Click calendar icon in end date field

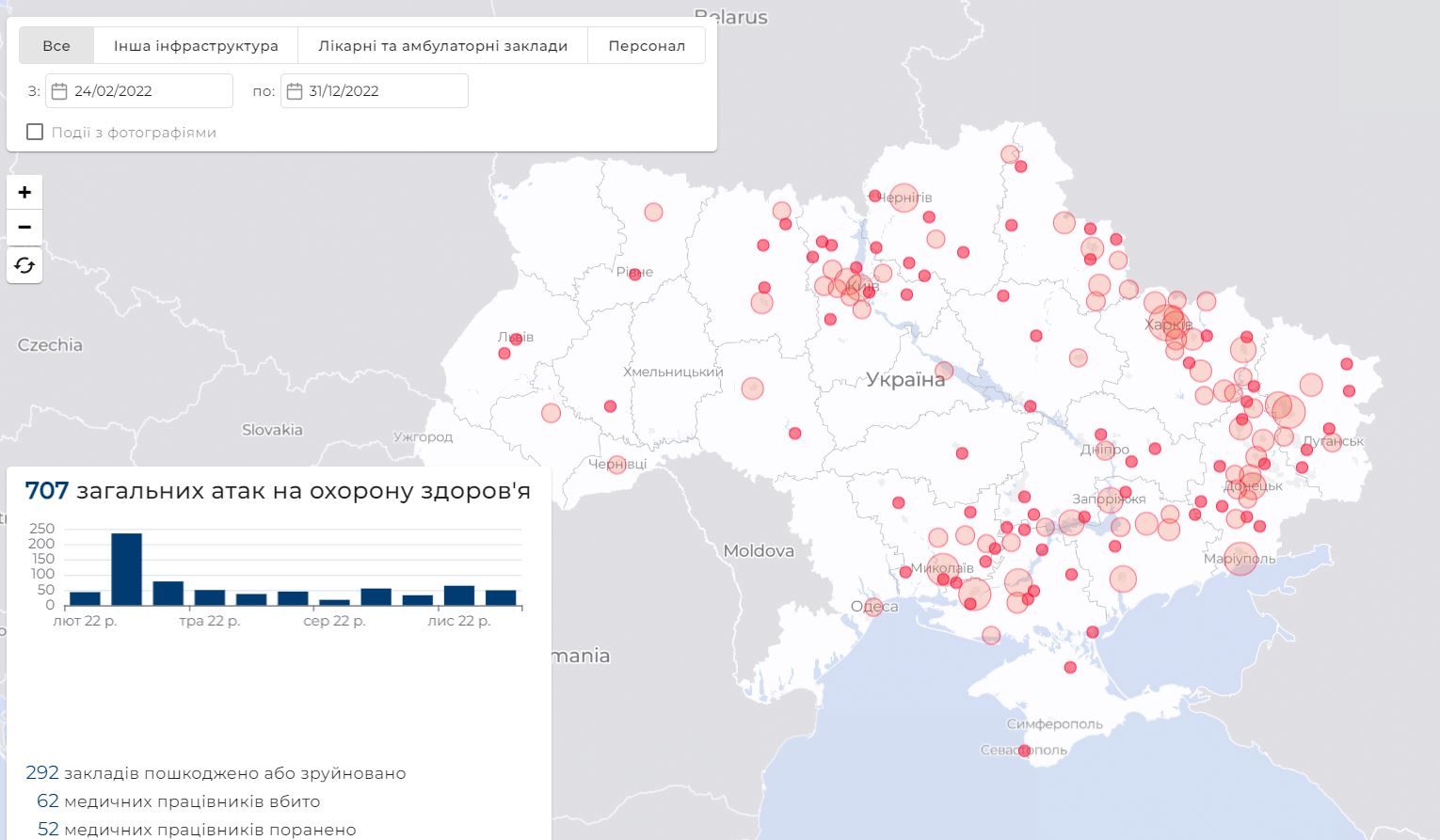point(294,91)
